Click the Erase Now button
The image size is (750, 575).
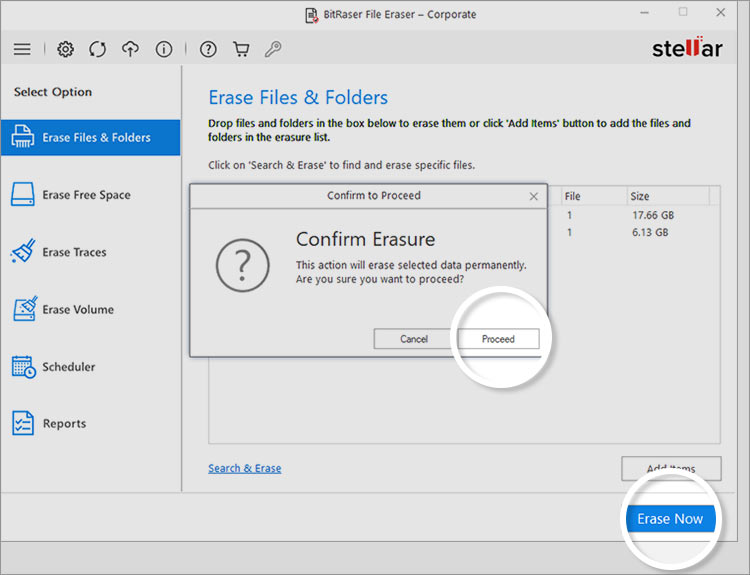(x=670, y=519)
